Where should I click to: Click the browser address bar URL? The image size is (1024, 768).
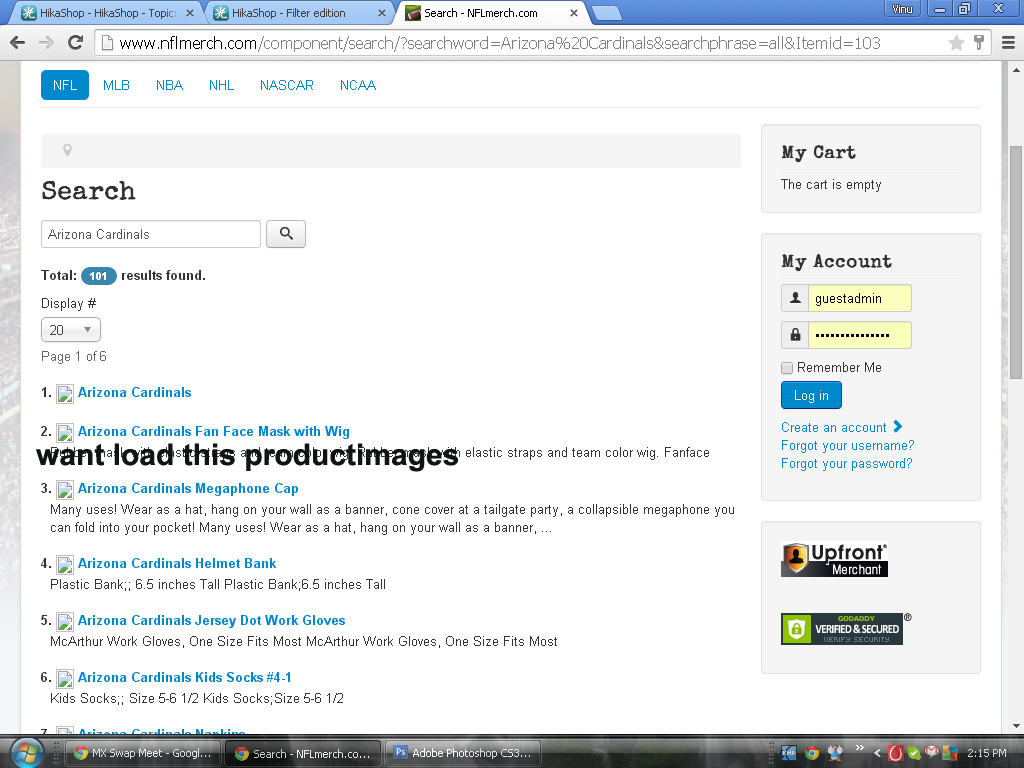[500, 43]
